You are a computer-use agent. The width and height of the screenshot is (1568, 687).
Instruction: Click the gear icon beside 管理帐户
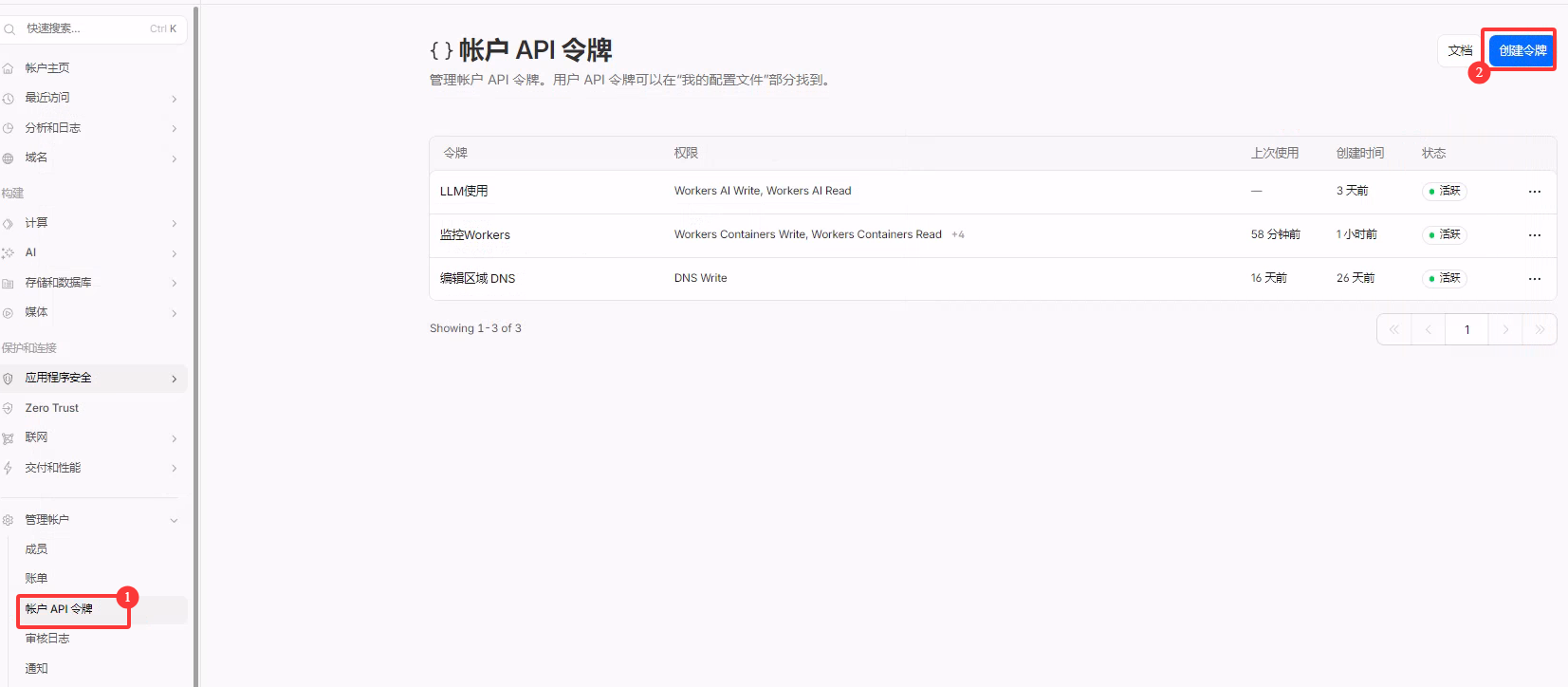tap(9, 520)
